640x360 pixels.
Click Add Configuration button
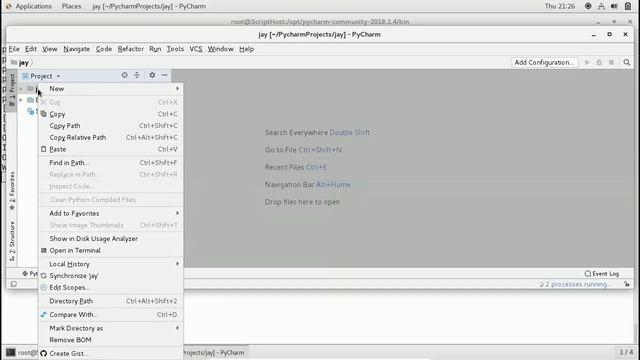[x=544, y=62]
